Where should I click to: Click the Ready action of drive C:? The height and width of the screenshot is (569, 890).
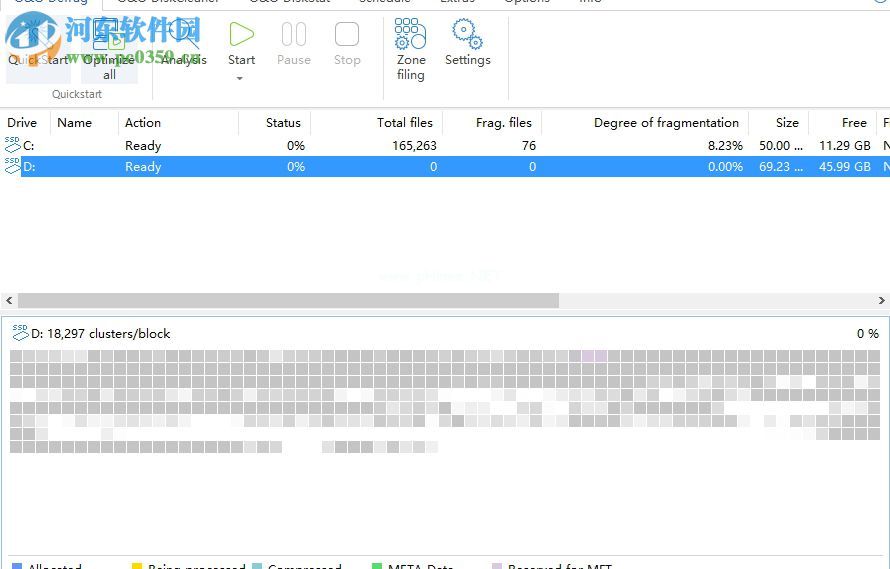[143, 146]
